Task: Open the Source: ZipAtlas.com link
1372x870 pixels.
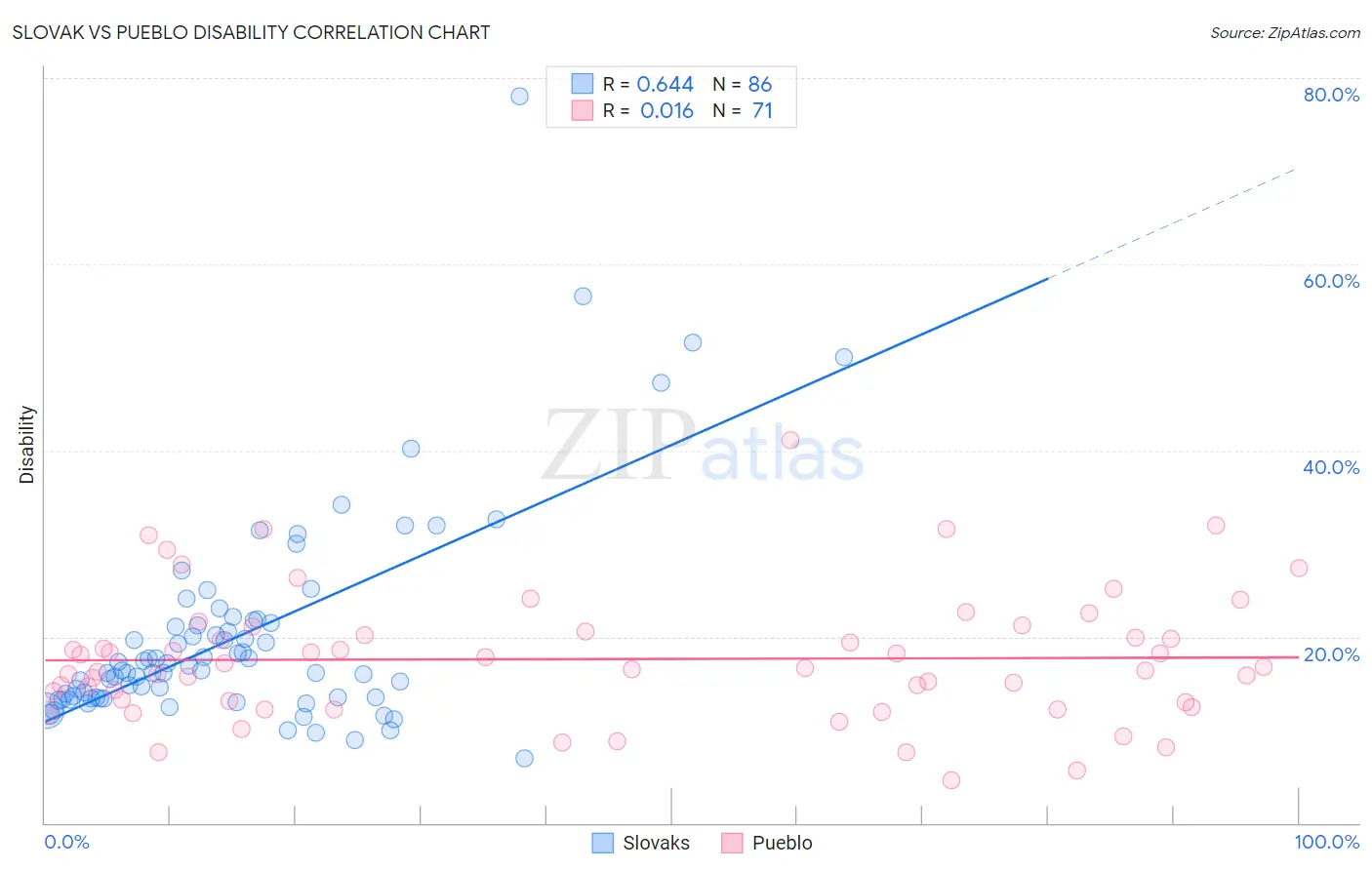Action: (x=1285, y=33)
